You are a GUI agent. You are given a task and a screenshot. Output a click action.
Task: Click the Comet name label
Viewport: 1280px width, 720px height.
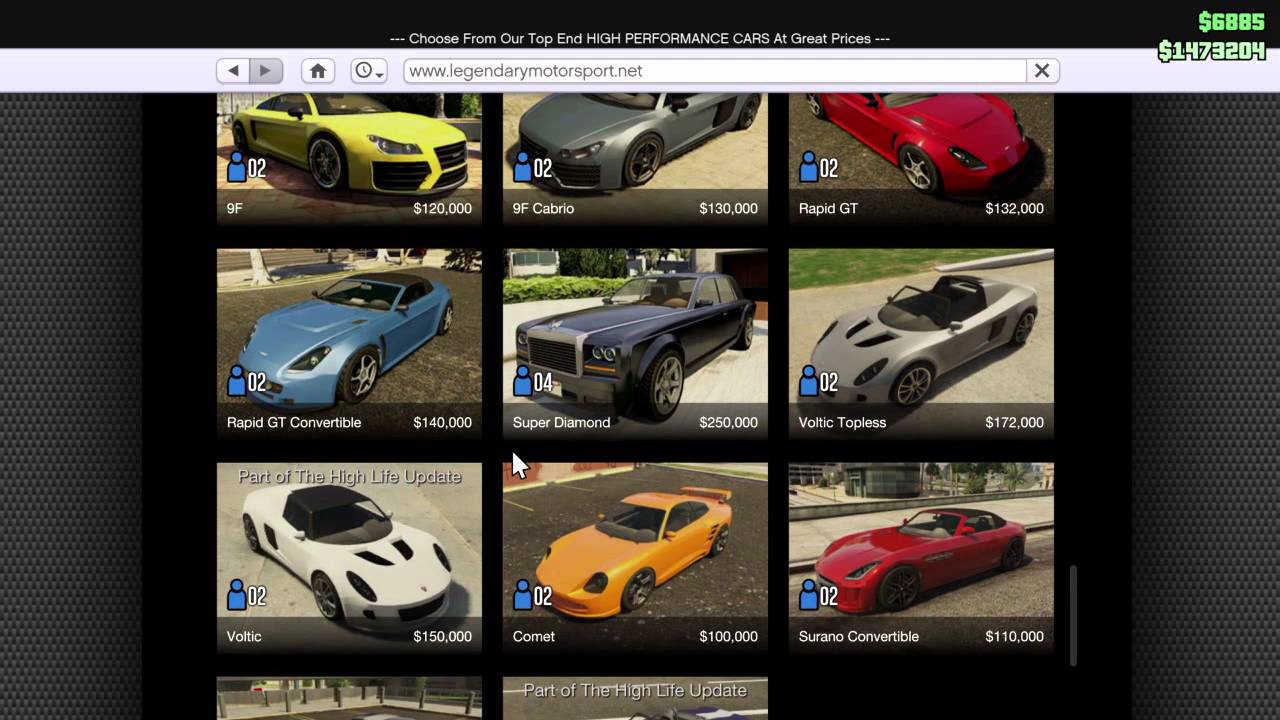pos(534,636)
